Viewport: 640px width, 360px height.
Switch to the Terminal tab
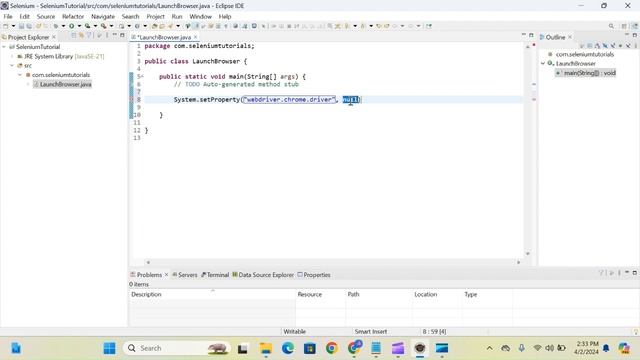pyautogui.click(x=215, y=275)
